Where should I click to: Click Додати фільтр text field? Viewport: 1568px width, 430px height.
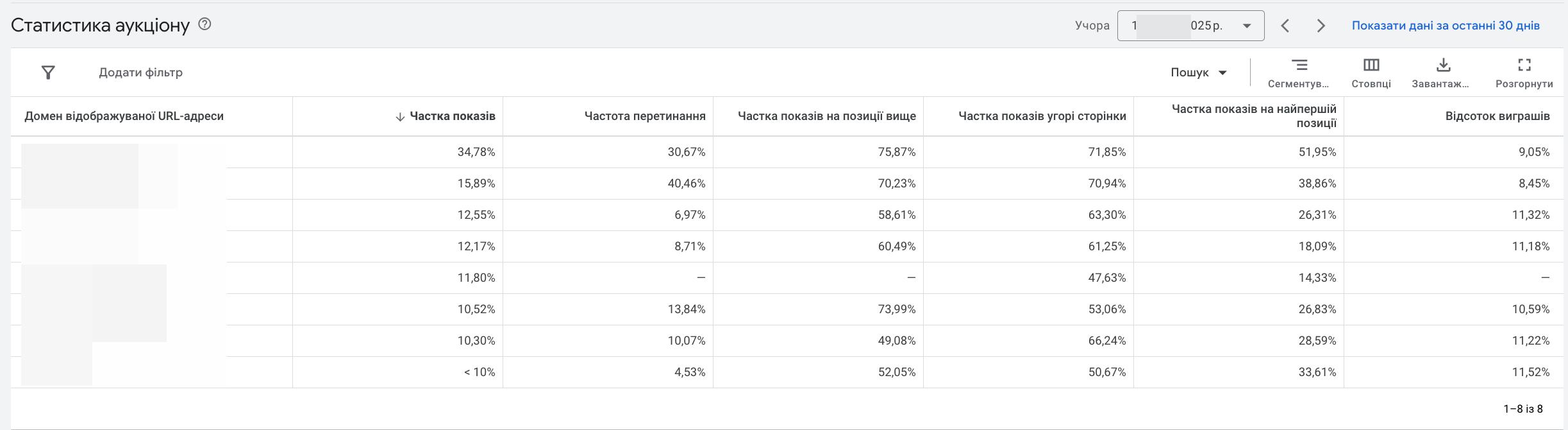tap(140, 73)
